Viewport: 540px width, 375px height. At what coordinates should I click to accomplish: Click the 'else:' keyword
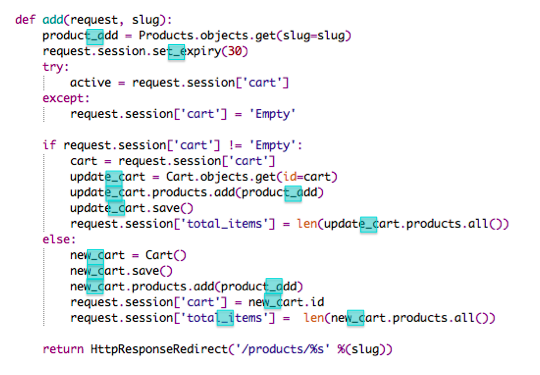pos(59,239)
